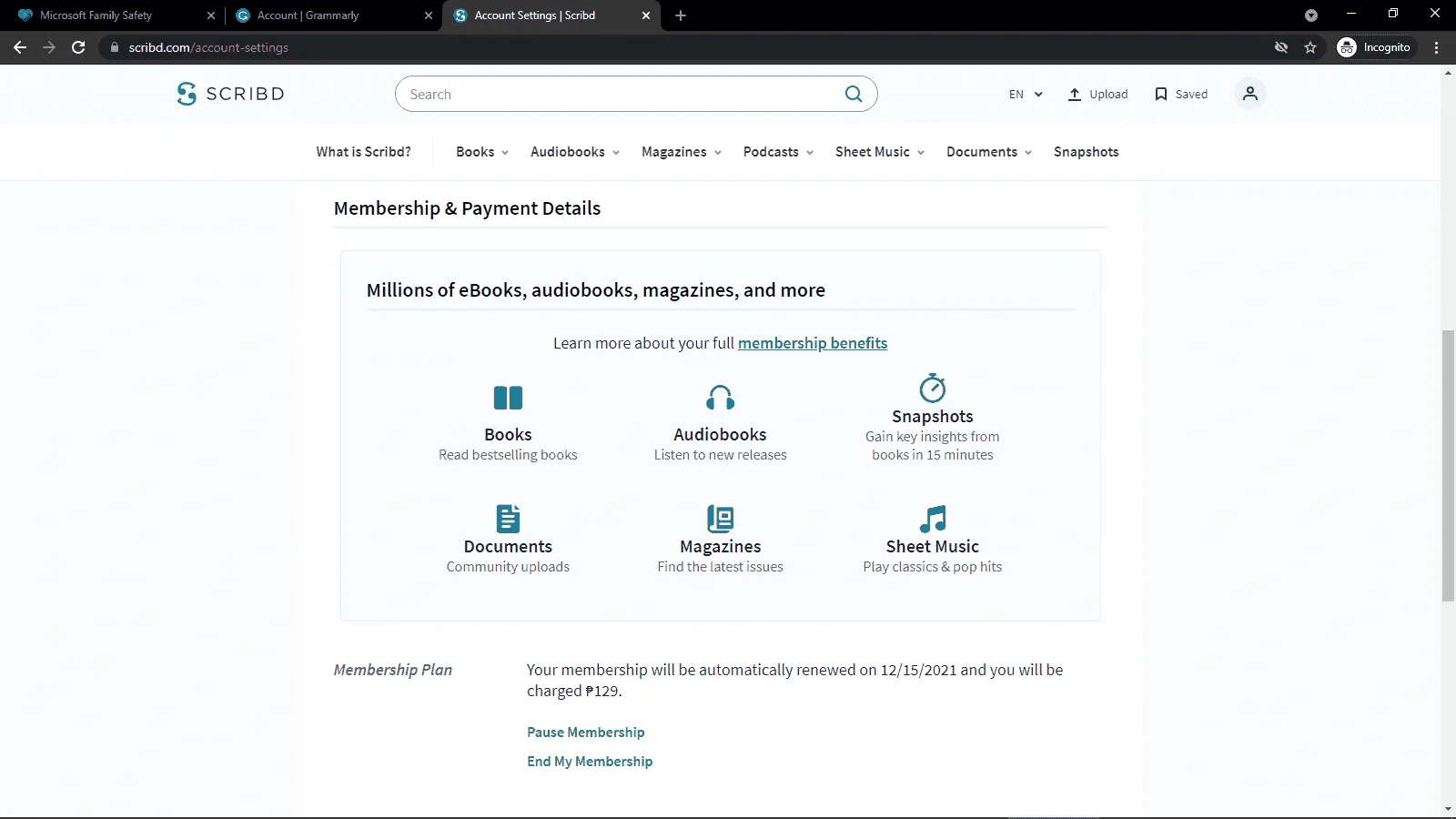Click the Snapshots stopwatch icon
Screen dimensions: 1456x819
click(x=933, y=388)
